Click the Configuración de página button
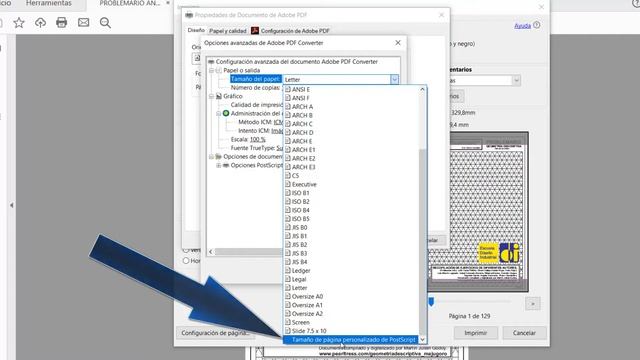Screen dimensions: 640x360 [216, 333]
